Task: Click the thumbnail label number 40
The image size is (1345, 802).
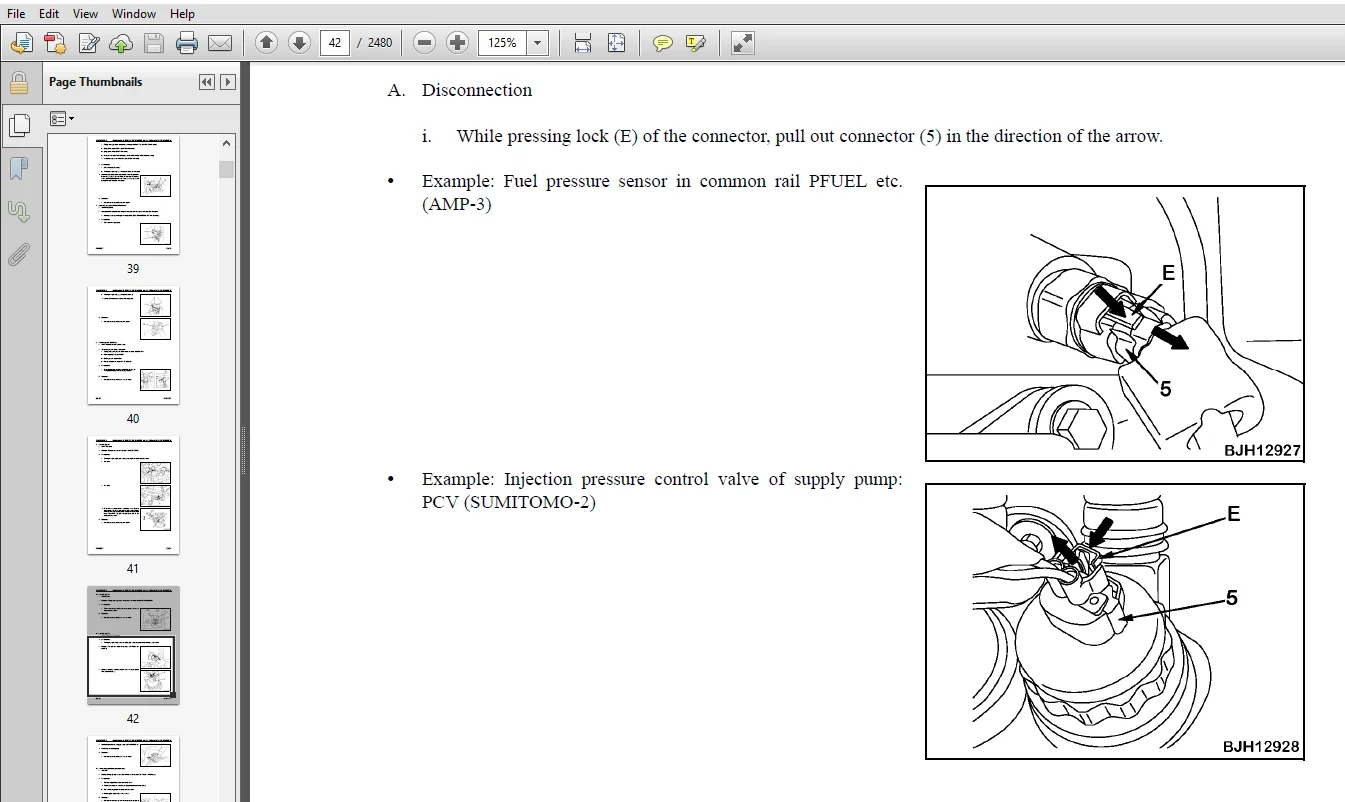Action: pos(133,418)
